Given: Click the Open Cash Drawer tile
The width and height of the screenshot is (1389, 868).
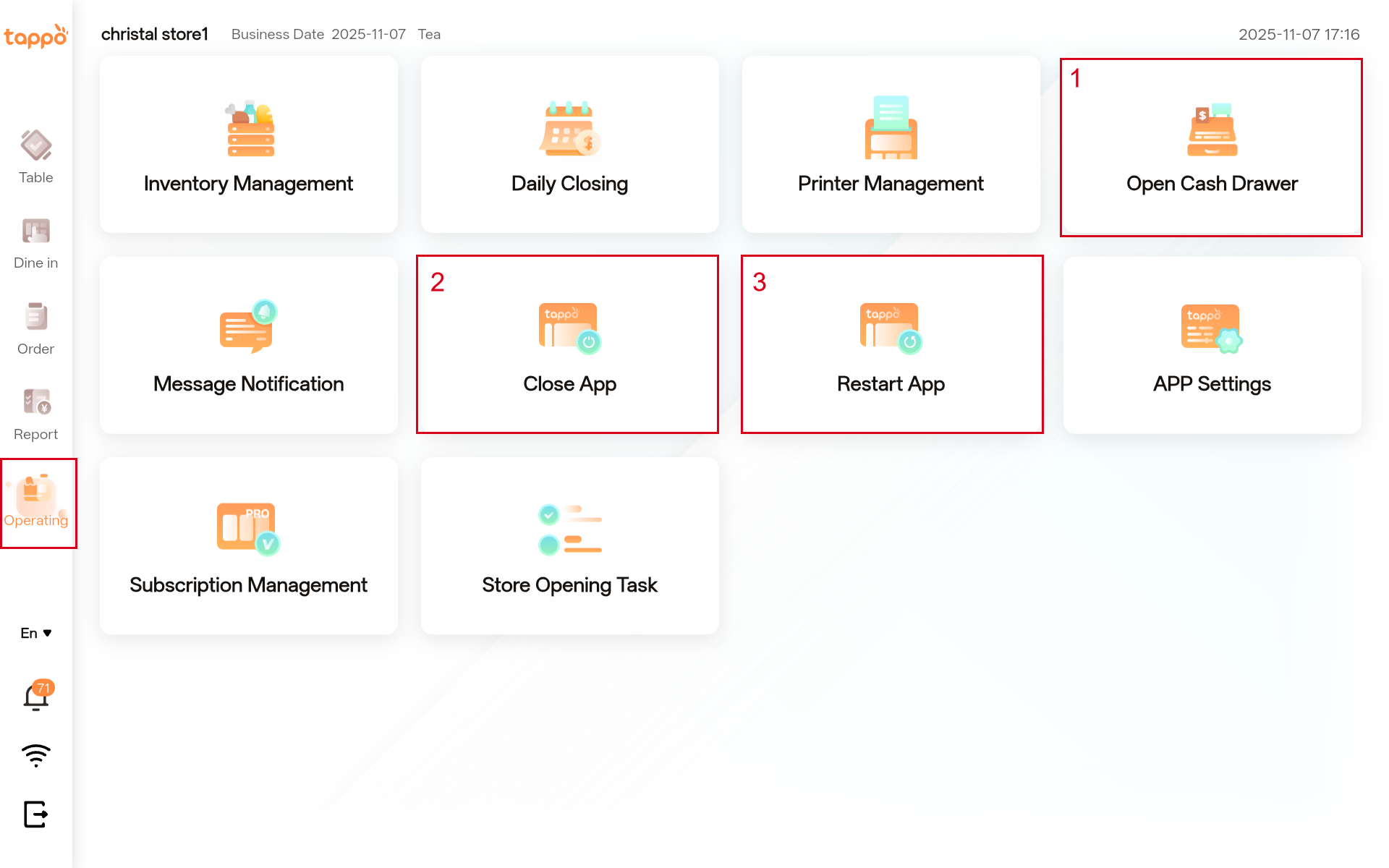Looking at the screenshot, I should (x=1212, y=147).
